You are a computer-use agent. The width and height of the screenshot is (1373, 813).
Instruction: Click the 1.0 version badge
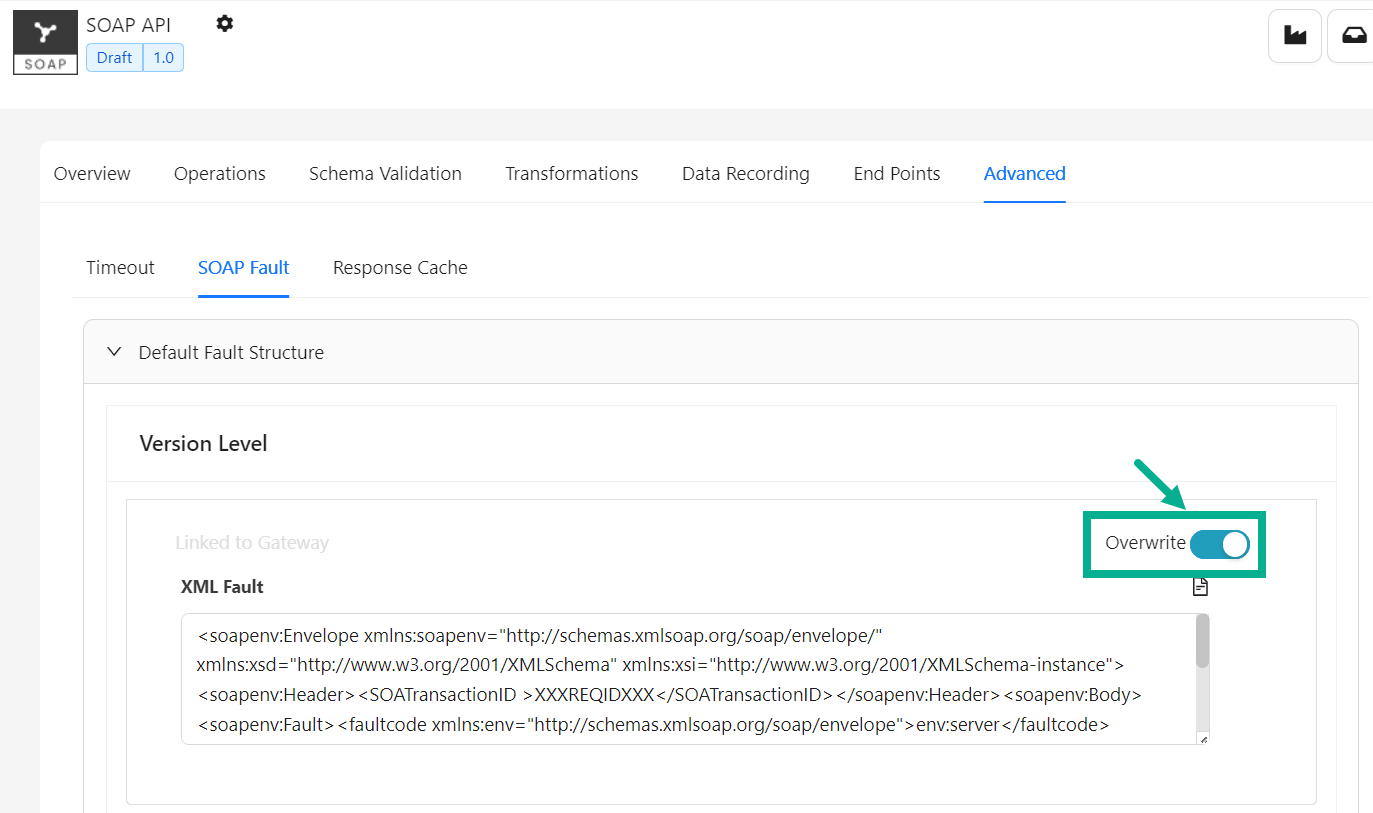163,58
